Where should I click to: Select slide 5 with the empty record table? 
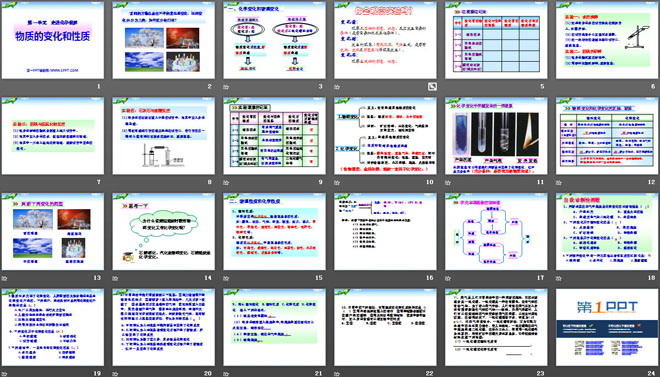[496, 40]
